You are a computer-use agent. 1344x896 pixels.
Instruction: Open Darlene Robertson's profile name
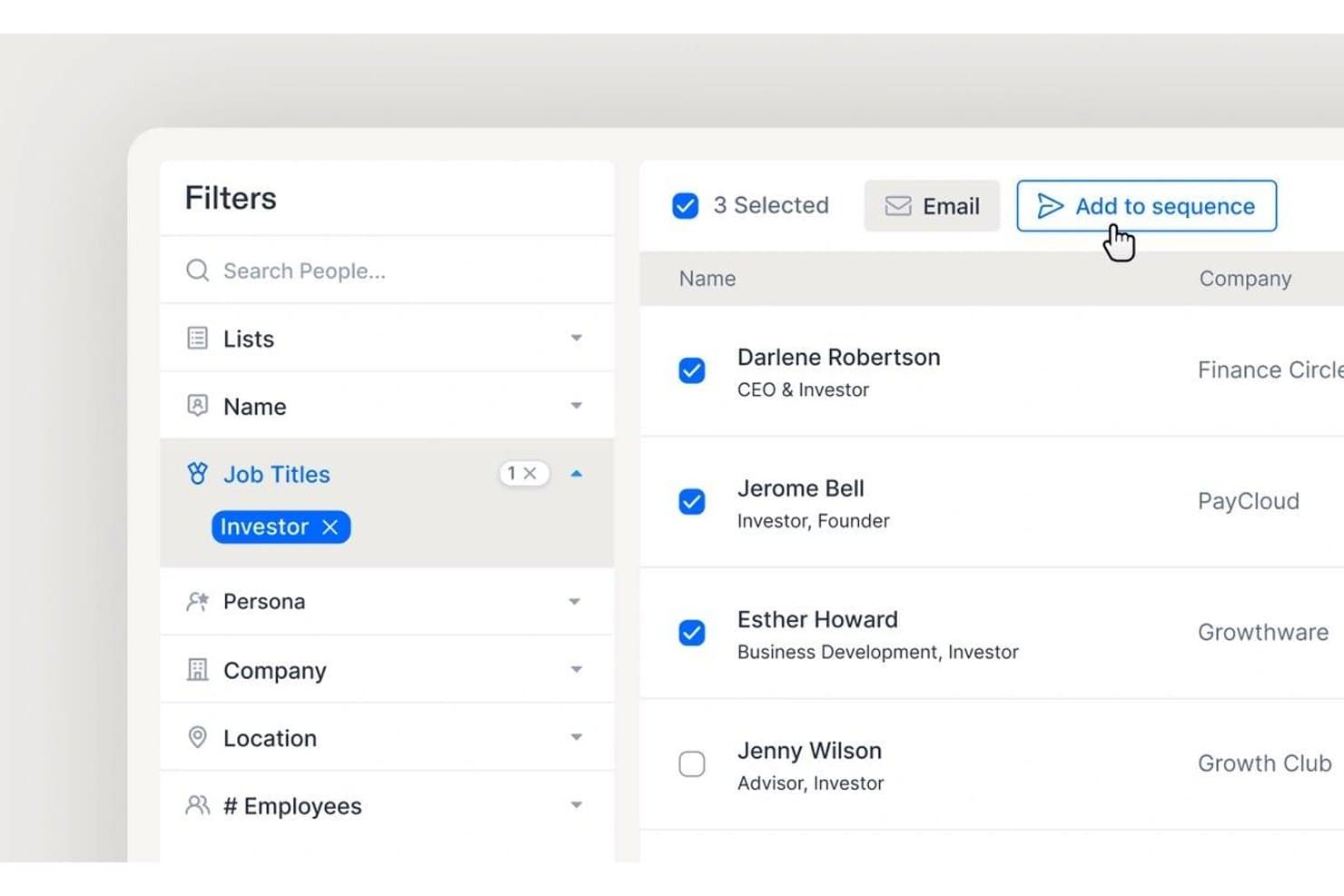838,357
